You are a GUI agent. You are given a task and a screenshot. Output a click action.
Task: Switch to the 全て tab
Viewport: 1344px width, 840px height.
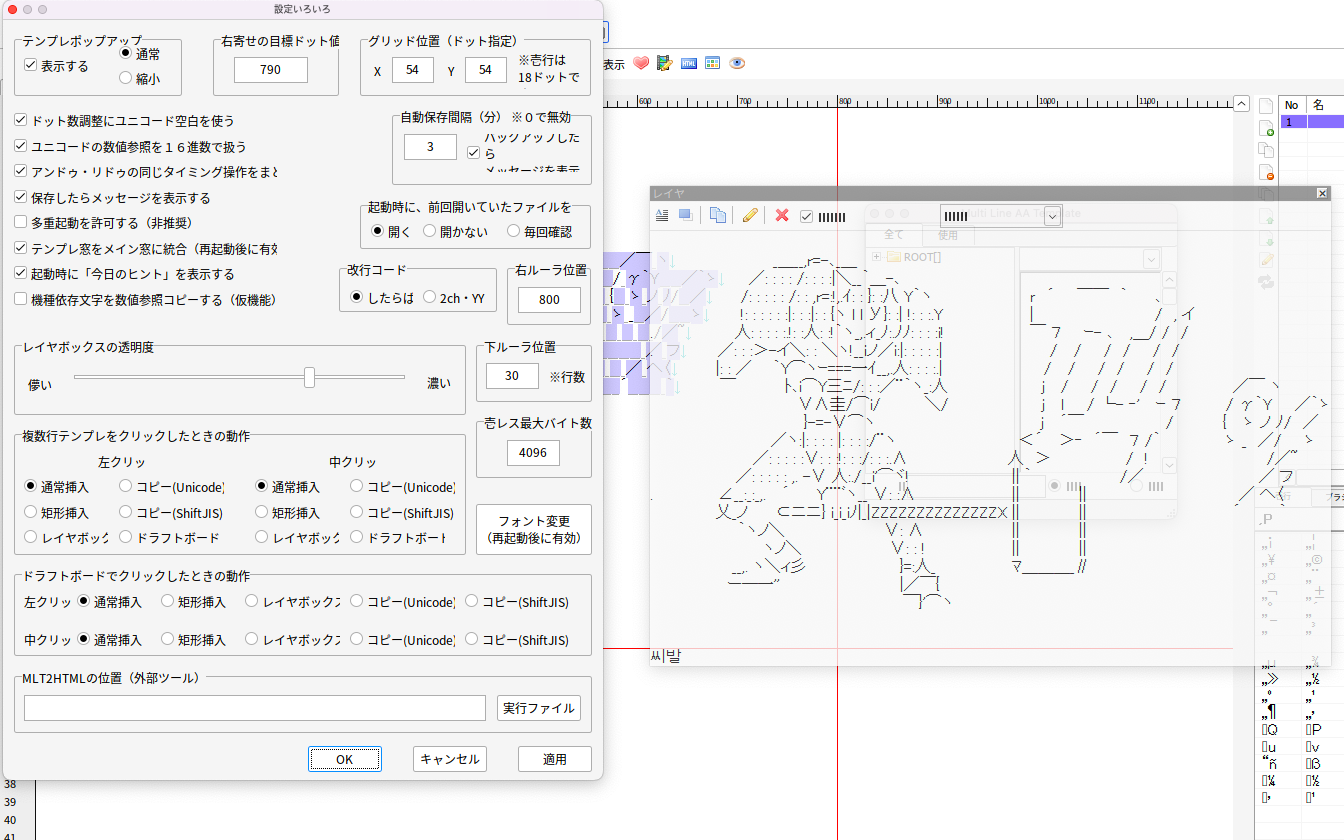(x=893, y=235)
